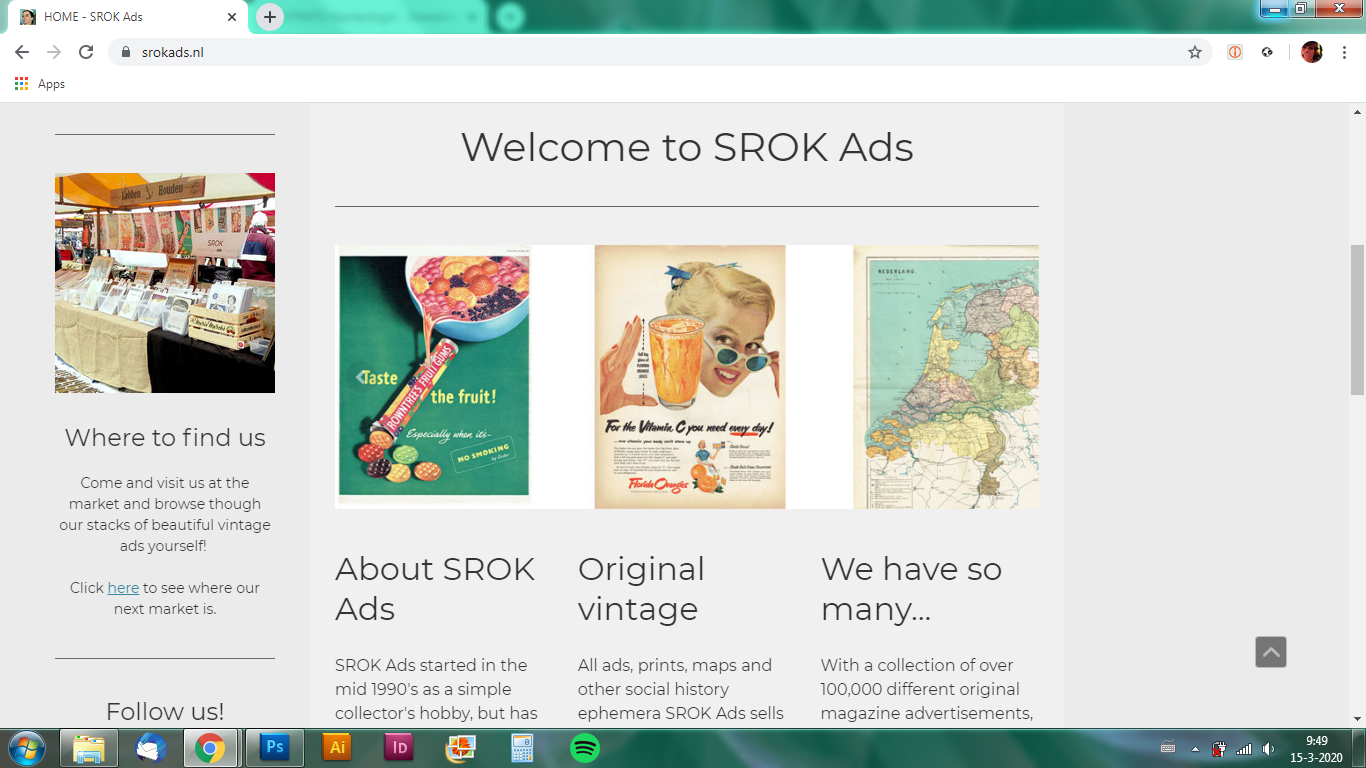Screen dimensions: 1366x768
Task: Click the 'Original vintage' heading
Action: 641,588
